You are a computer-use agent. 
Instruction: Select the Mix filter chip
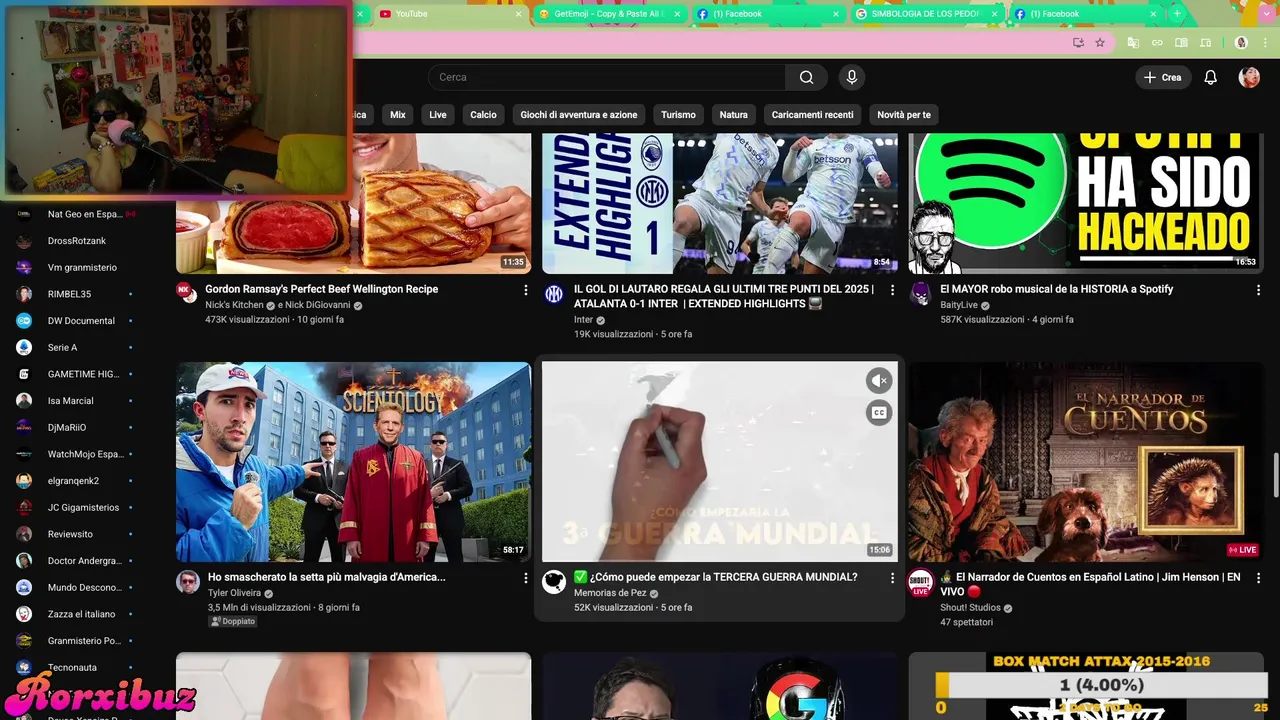coord(398,115)
